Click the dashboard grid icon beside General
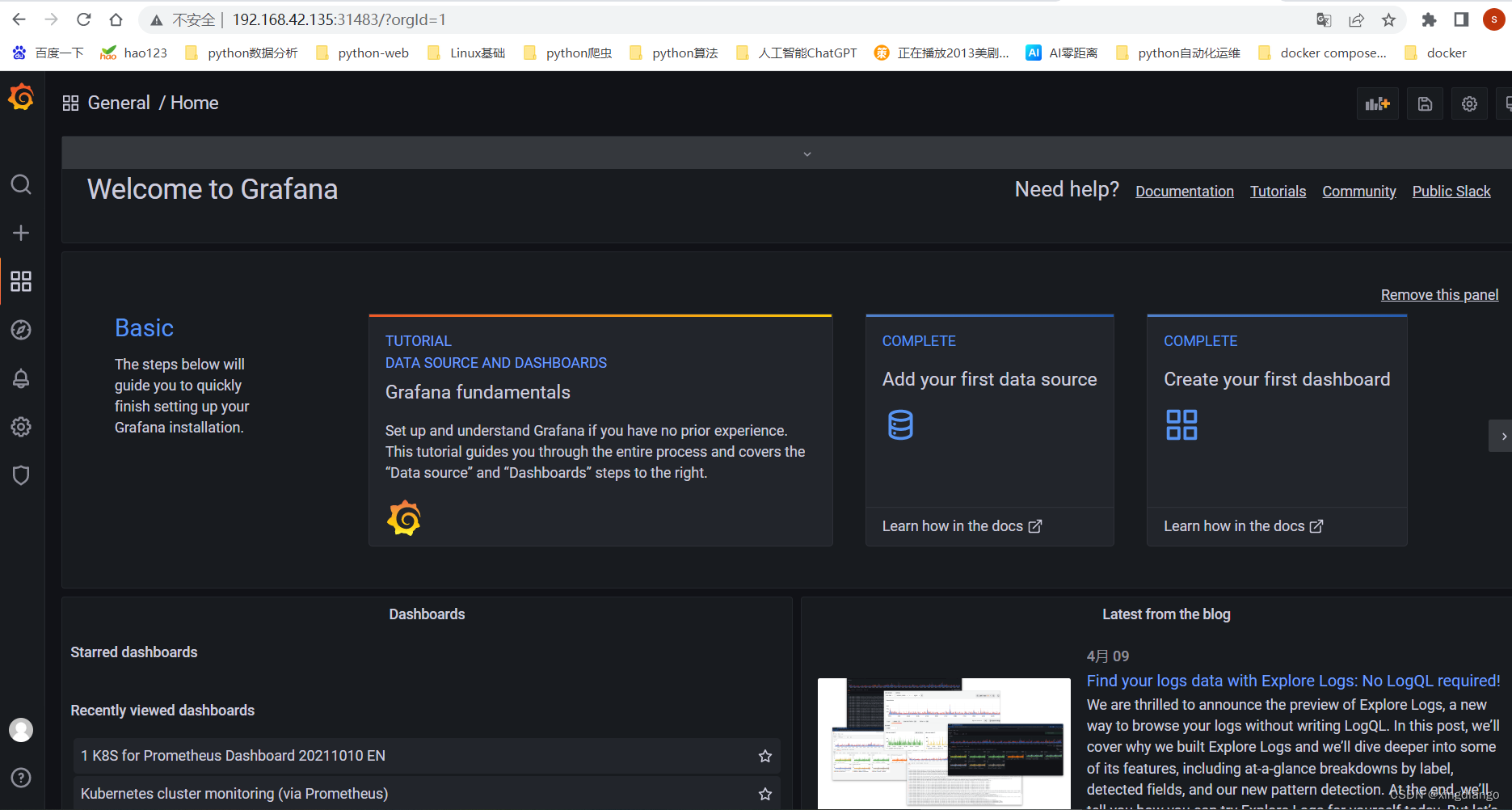The height and width of the screenshot is (810, 1512). 70,103
